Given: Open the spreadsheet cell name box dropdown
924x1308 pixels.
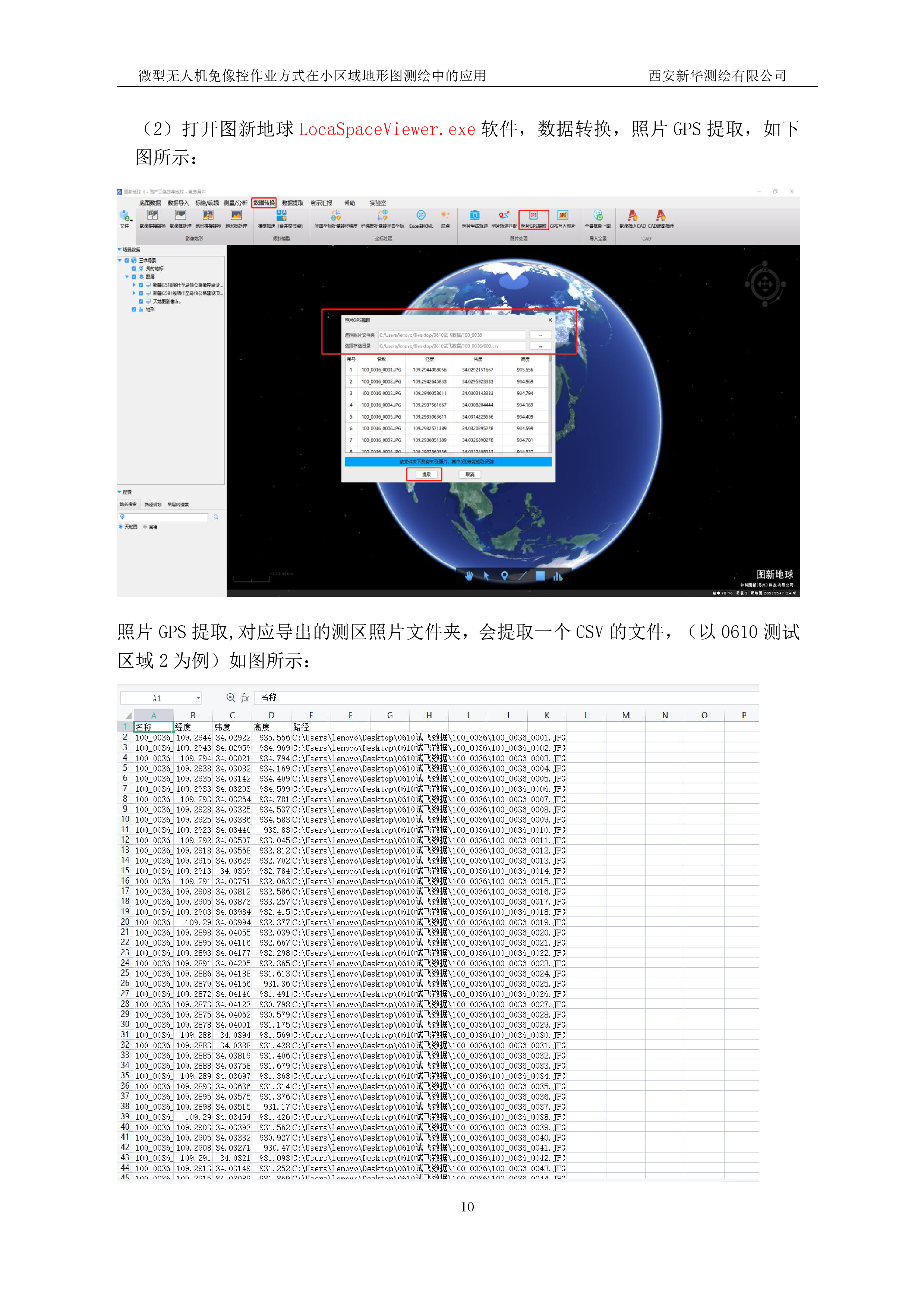Looking at the screenshot, I should click(x=198, y=698).
